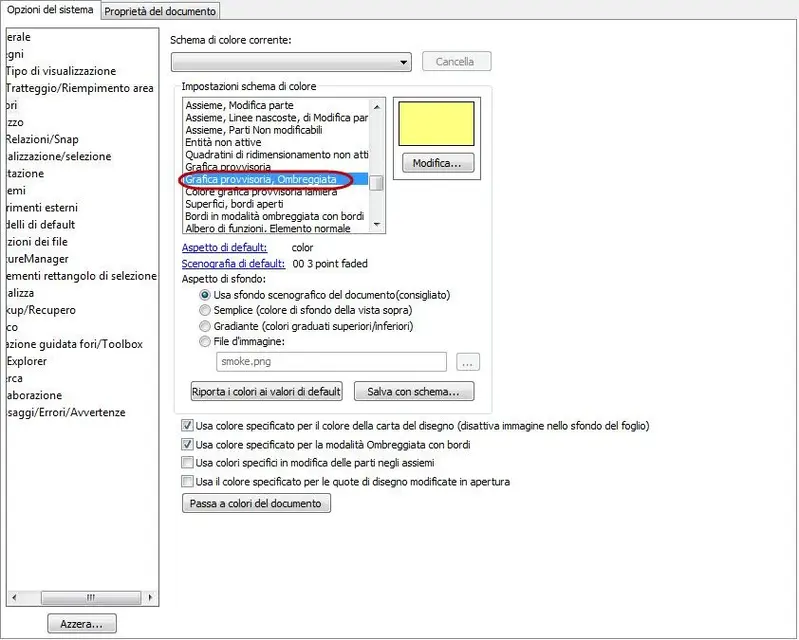The width and height of the screenshot is (799, 640).
Task: Click left arrow of options tree scrollbar
Action: (14, 597)
